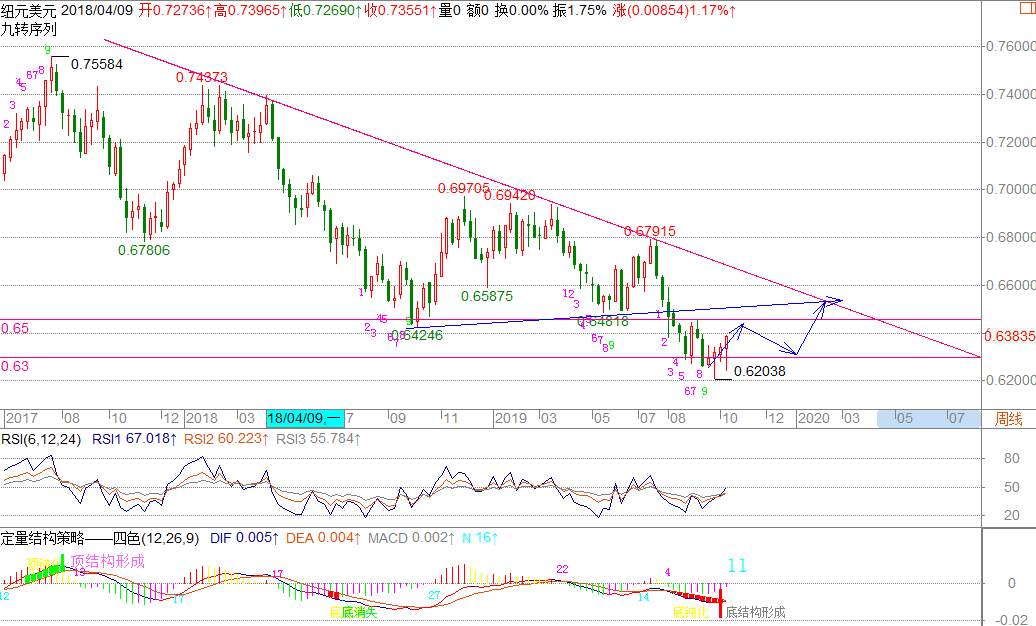Select the 0.67806 low price label
The height and width of the screenshot is (626, 1036).
[144, 250]
